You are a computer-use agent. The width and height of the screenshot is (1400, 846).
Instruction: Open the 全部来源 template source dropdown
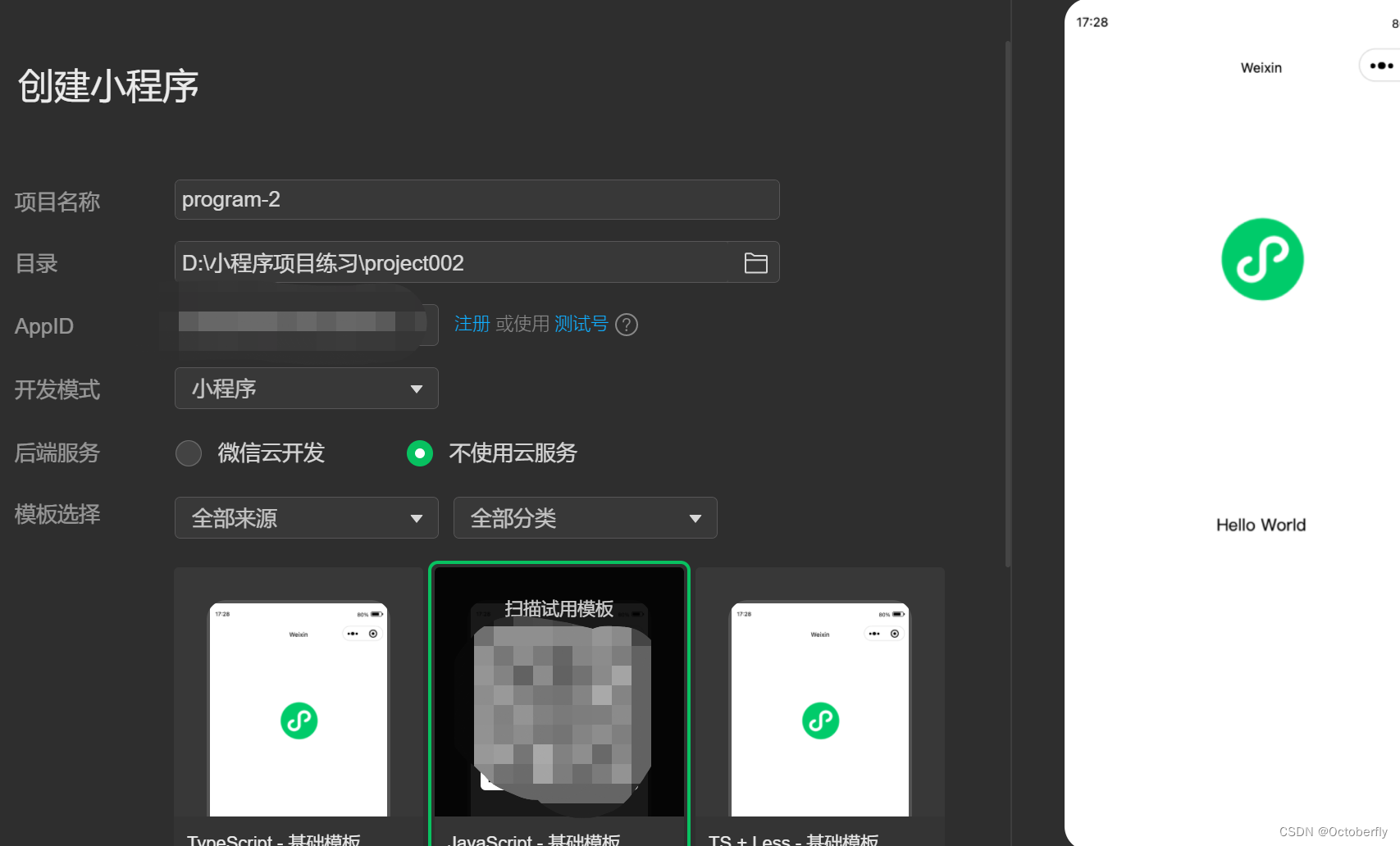[x=307, y=518]
